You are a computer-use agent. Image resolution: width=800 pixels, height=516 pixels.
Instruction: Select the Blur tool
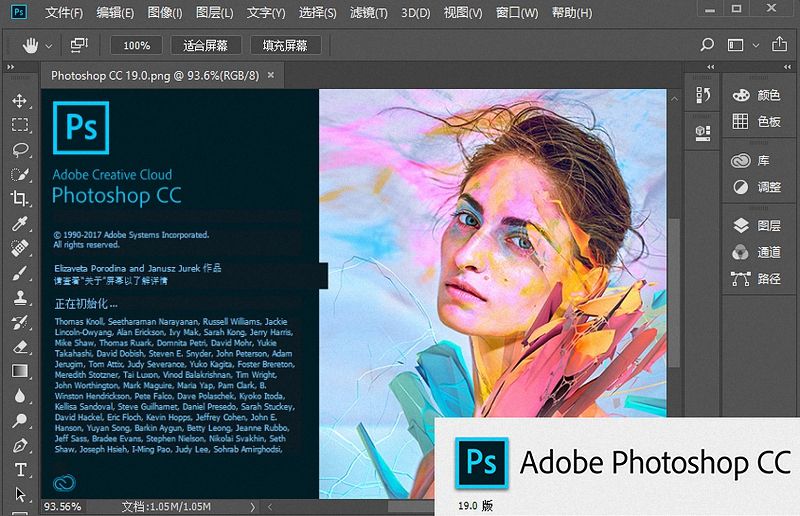click(x=20, y=396)
